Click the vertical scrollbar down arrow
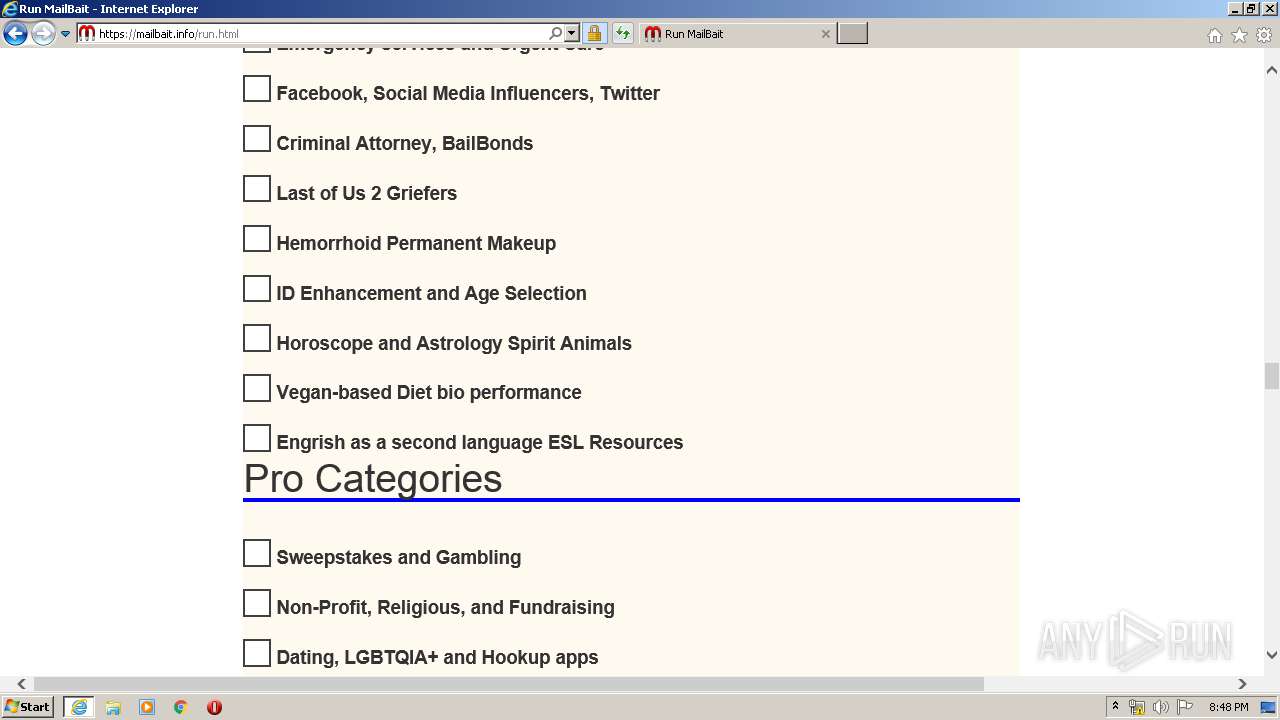Image resolution: width=1280 pixels, height=720 pixels. tap(1272, 655)
